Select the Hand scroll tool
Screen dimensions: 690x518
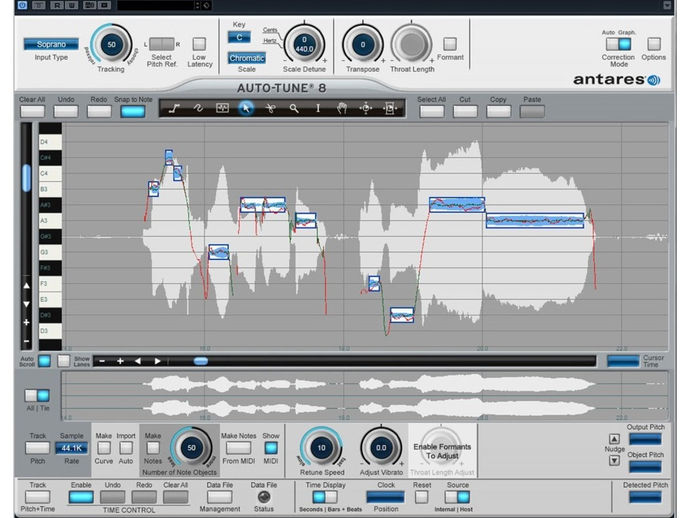[x=342, y=108]
